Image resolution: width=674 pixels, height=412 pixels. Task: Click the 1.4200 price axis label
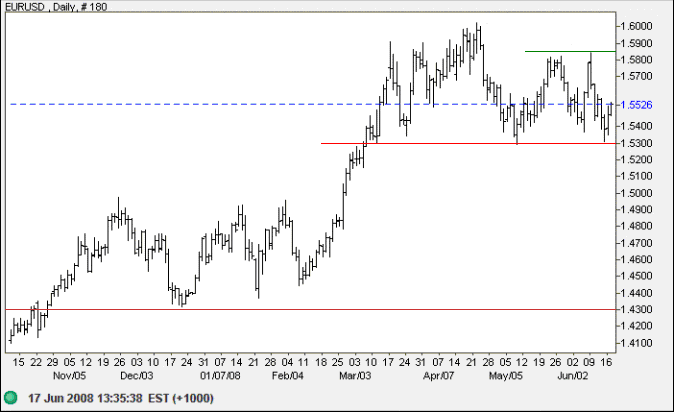636,326
